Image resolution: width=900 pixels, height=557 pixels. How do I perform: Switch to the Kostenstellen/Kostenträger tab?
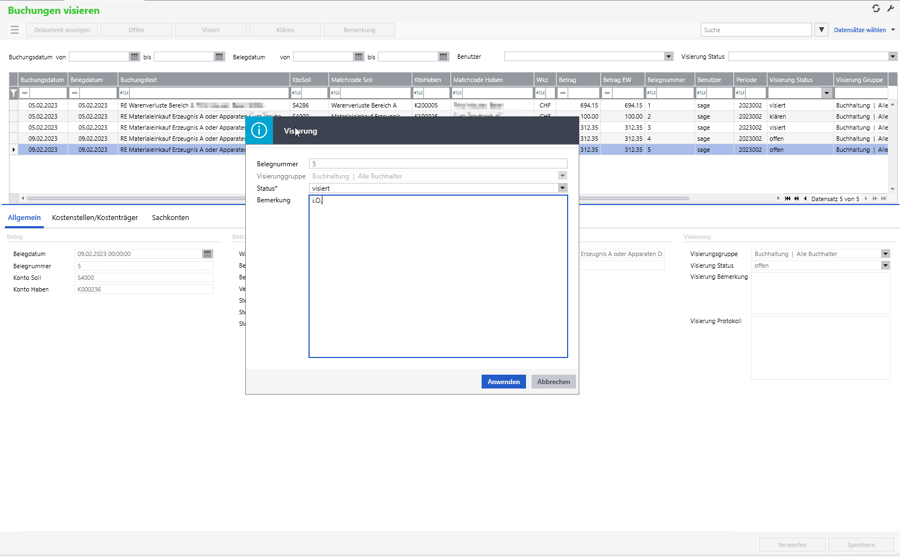coord(95,218)
